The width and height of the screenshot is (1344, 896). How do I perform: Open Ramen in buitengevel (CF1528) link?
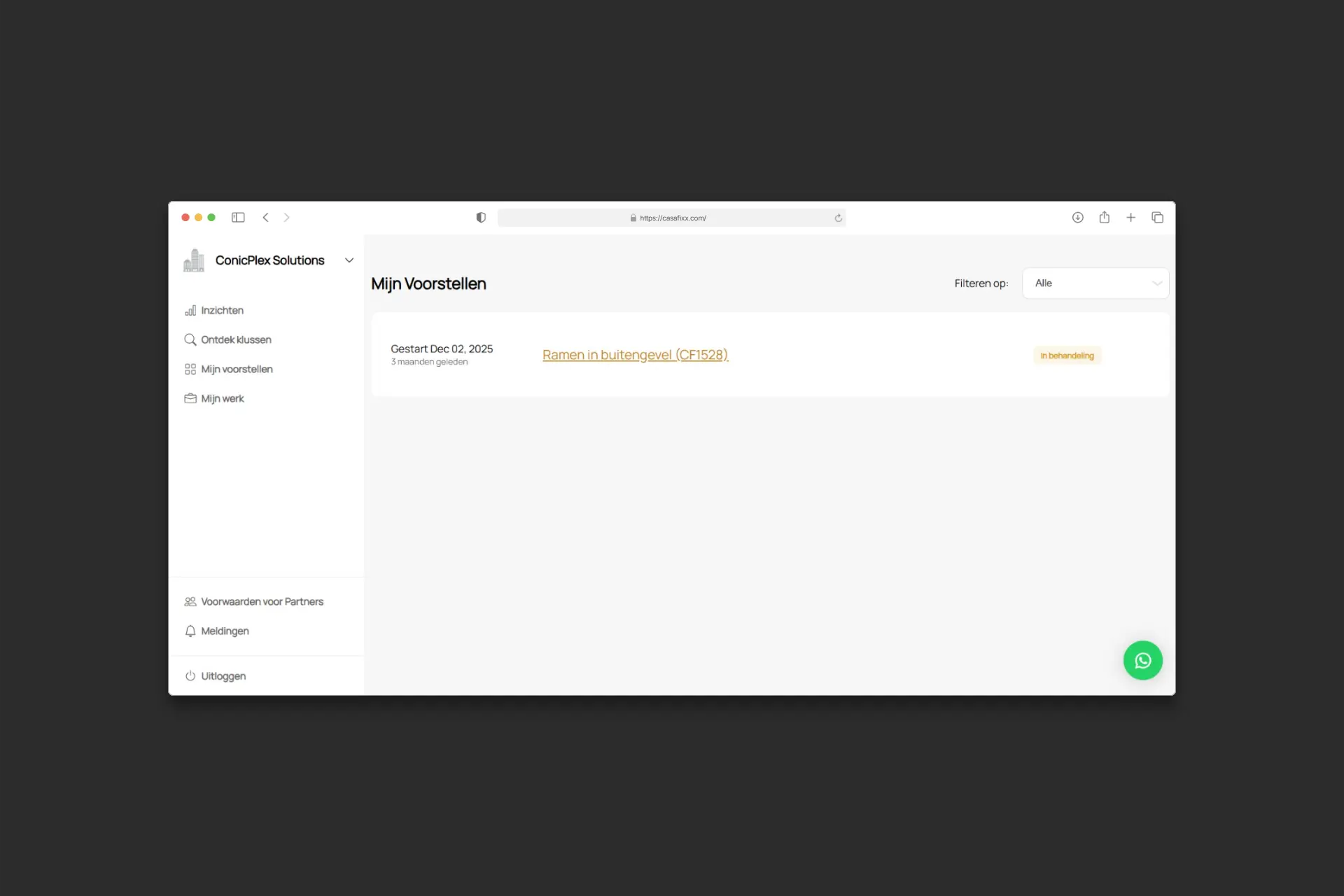click(x=635, y=355)
